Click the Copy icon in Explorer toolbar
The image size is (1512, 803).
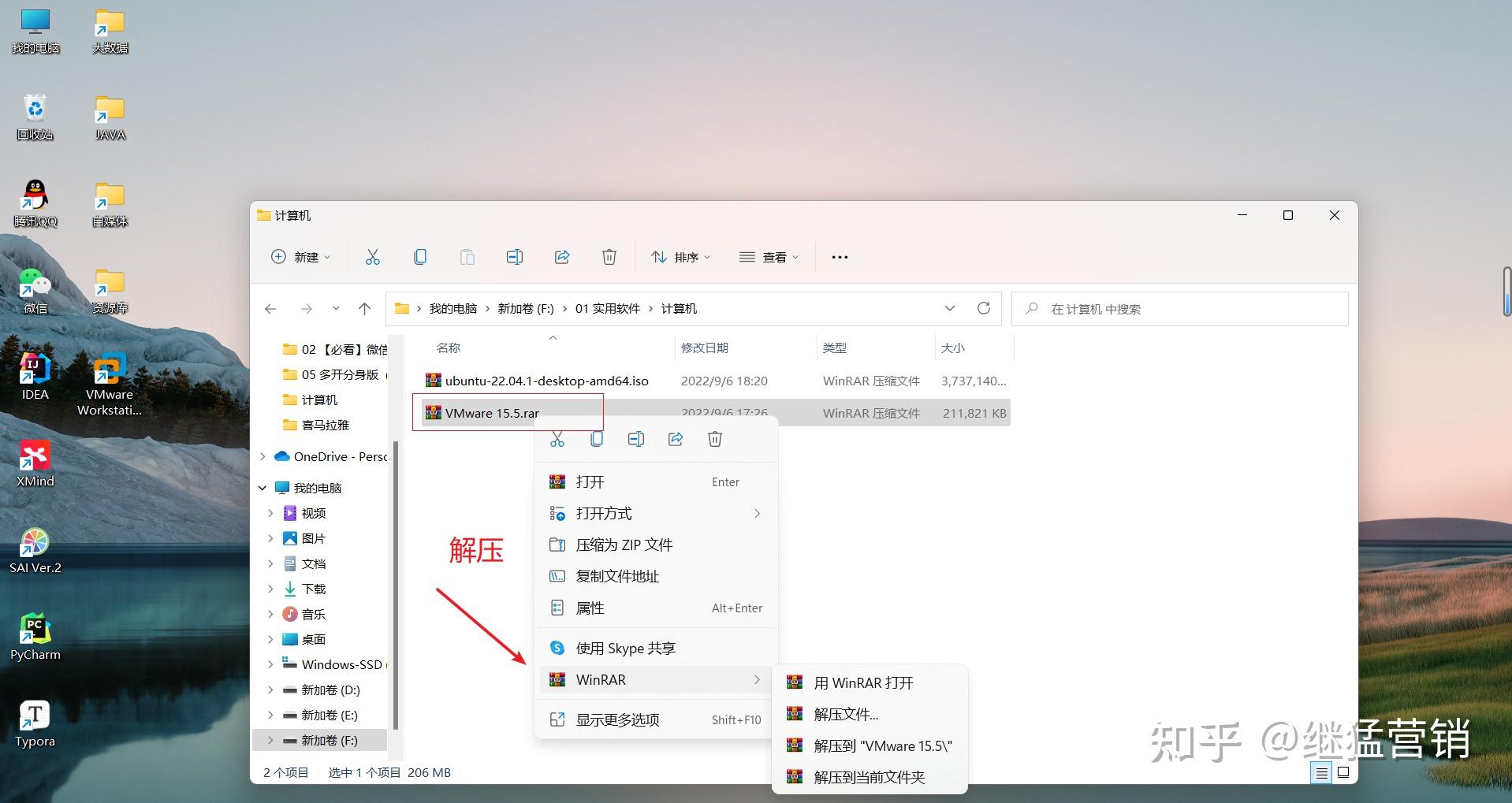tap(420, 257)
